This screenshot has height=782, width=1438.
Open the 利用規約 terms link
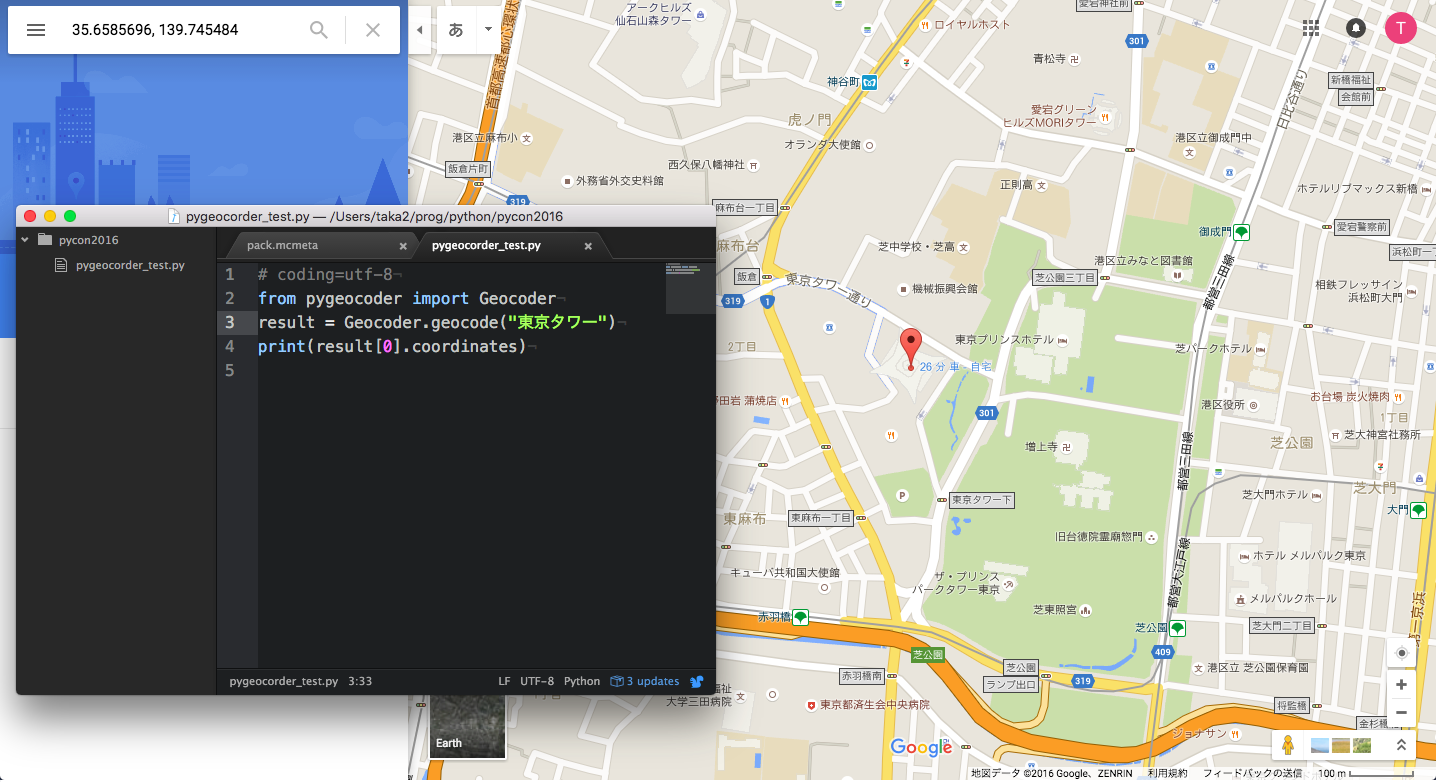tap(1167, 773)
